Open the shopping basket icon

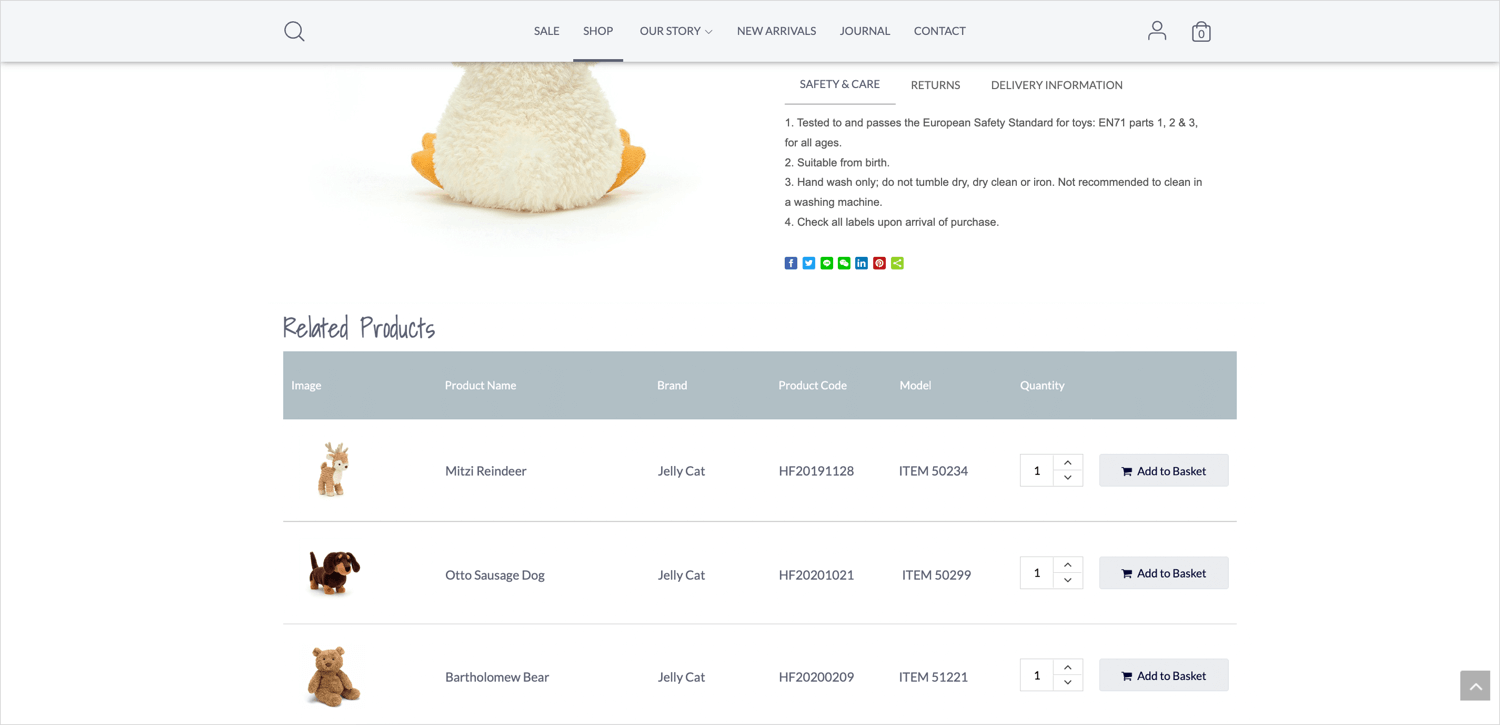tap(1201, 32)
